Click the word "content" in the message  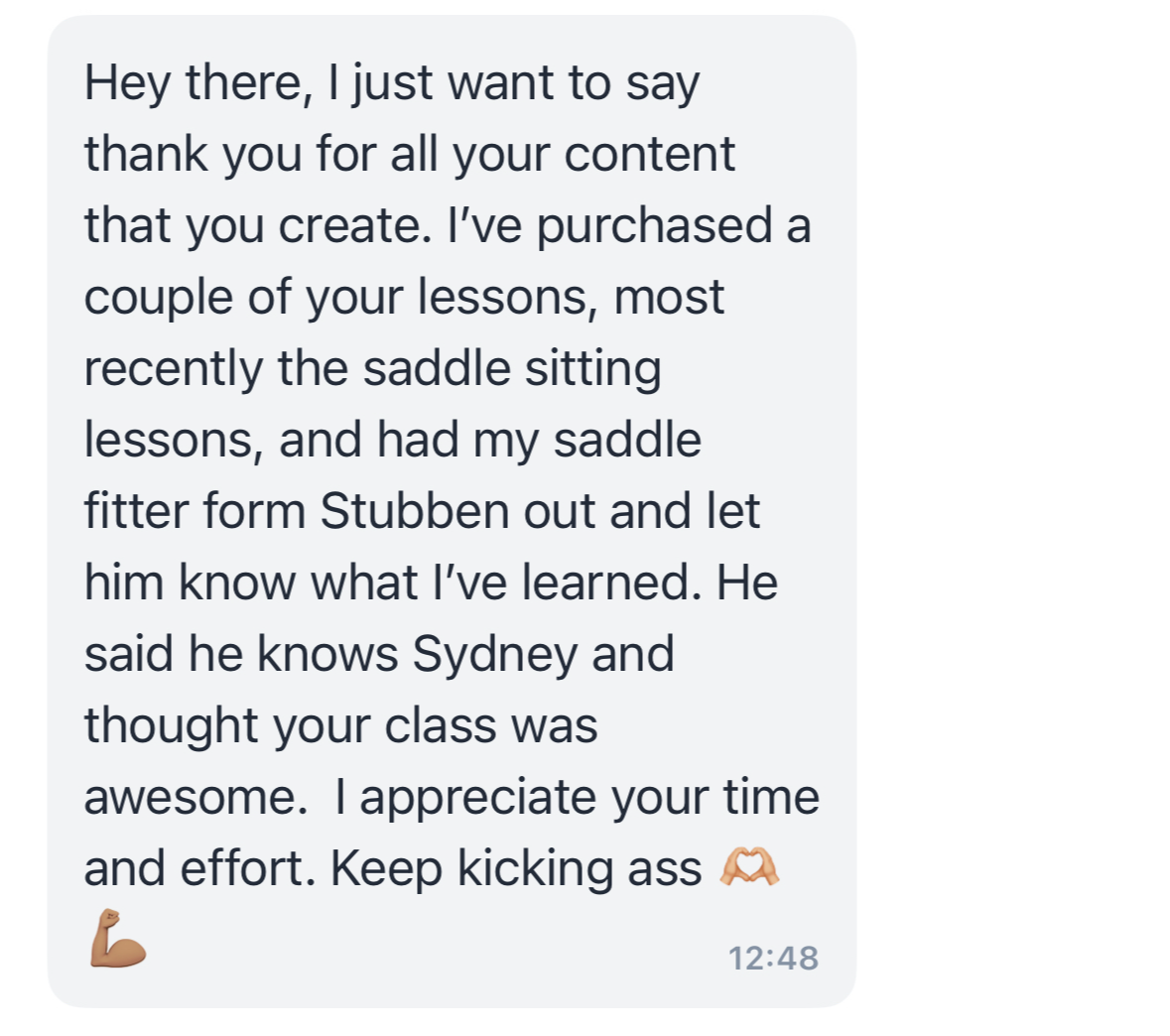[650, 154]
